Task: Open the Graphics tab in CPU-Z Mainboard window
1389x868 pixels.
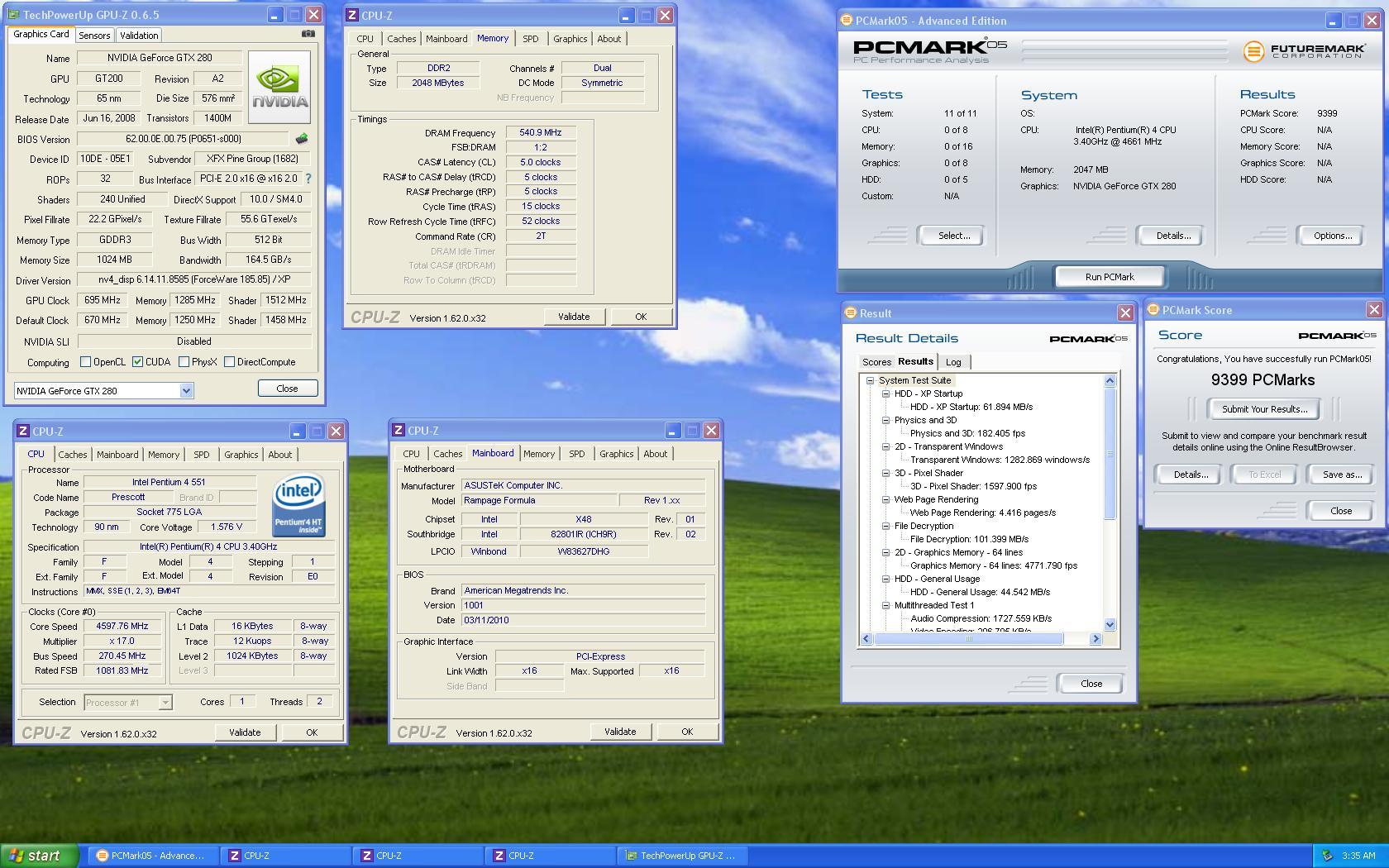Action: click(617, 454)
